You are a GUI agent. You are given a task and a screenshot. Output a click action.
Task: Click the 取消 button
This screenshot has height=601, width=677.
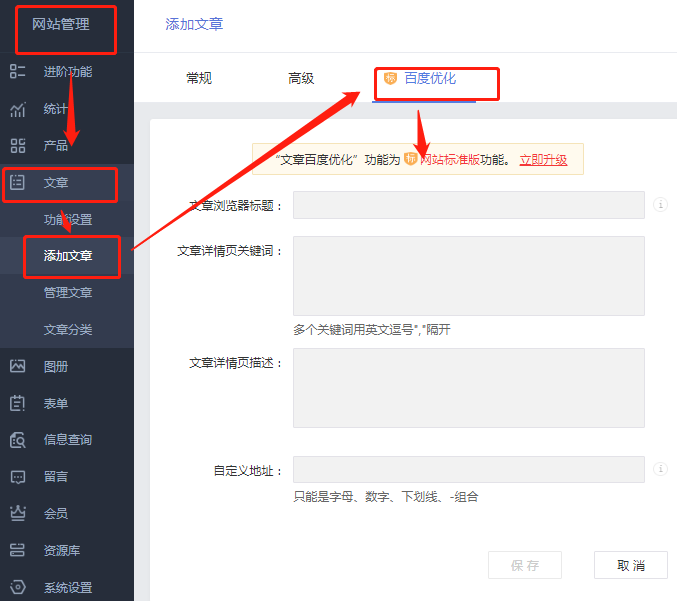coord(631,565)
